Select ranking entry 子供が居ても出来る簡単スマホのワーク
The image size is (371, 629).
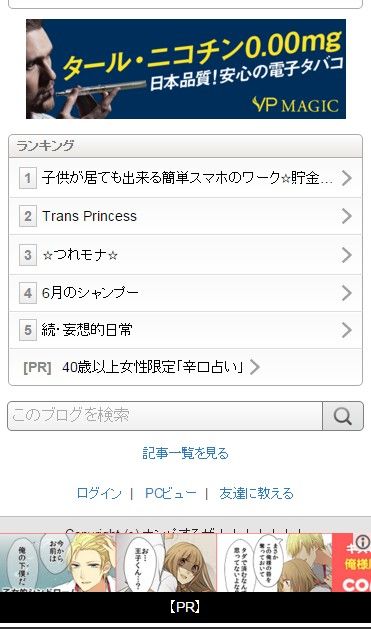click(x=185, y=178)
